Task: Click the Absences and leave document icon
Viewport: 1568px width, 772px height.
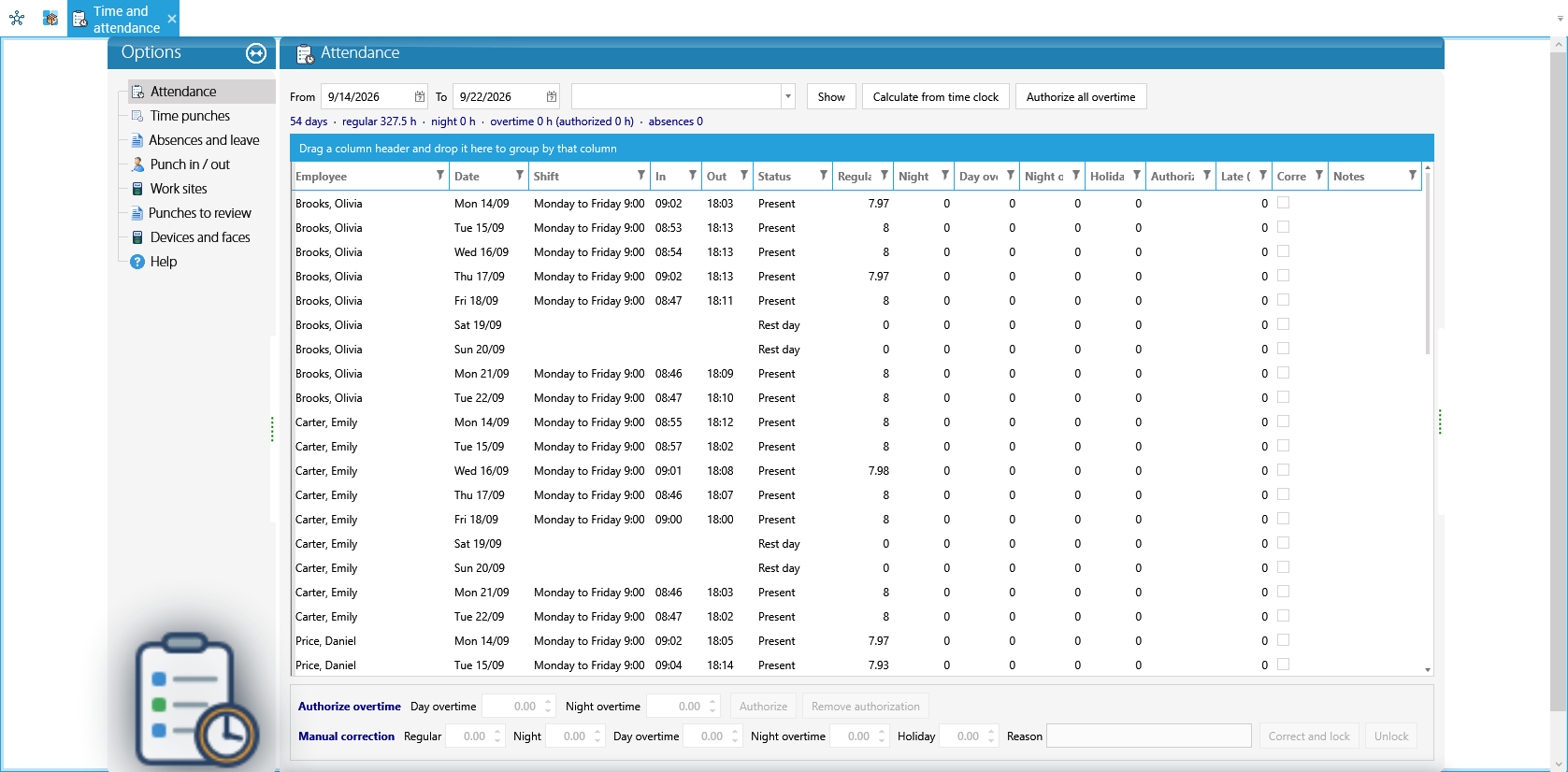Action: point(137,140)
